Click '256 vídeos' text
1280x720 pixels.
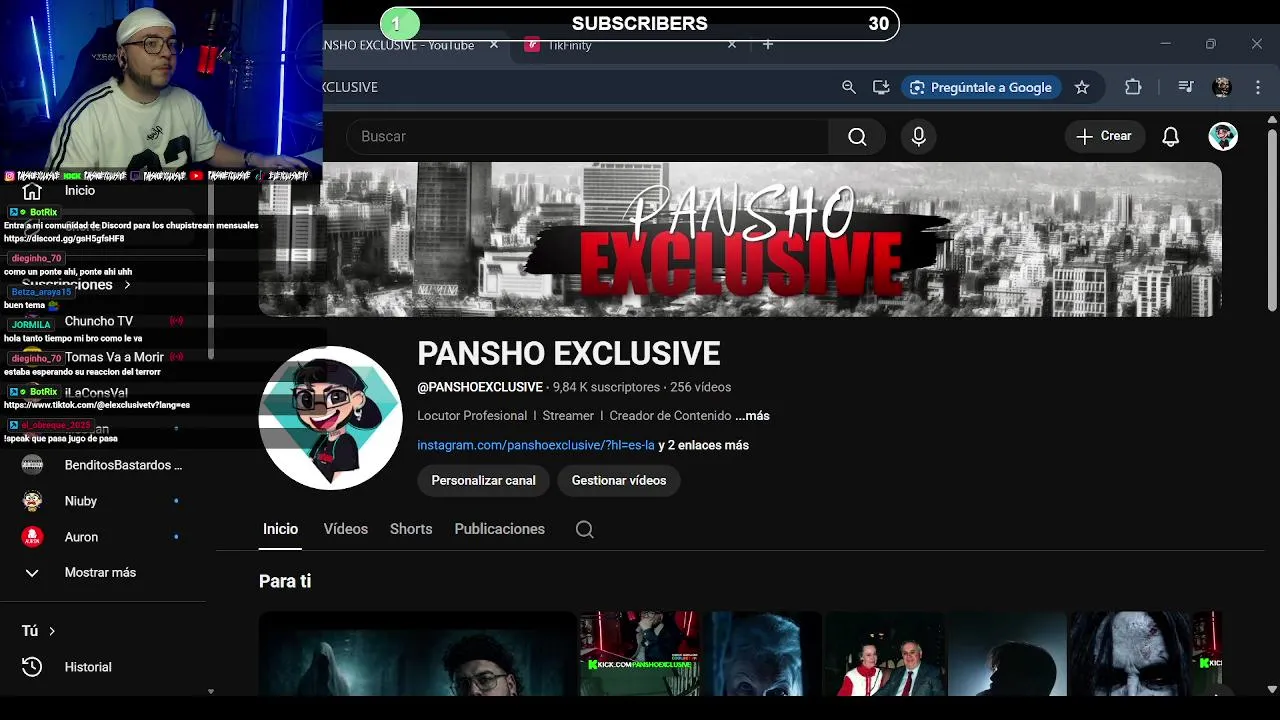pyautogui.click(x=701, y=387)
